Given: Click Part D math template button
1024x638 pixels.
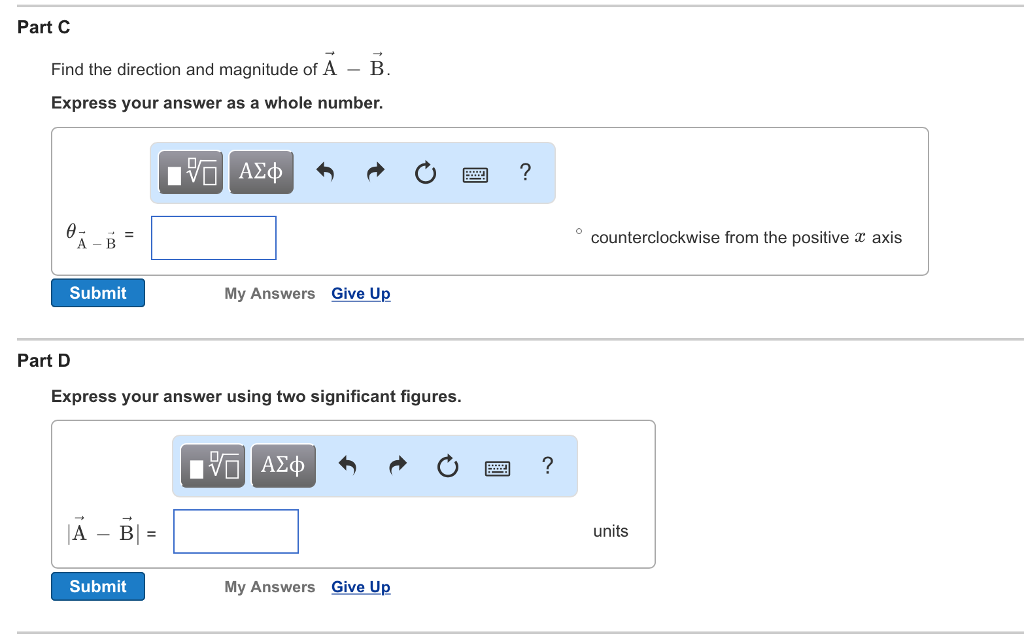Looking at the screenshot, I should point(213,466).
